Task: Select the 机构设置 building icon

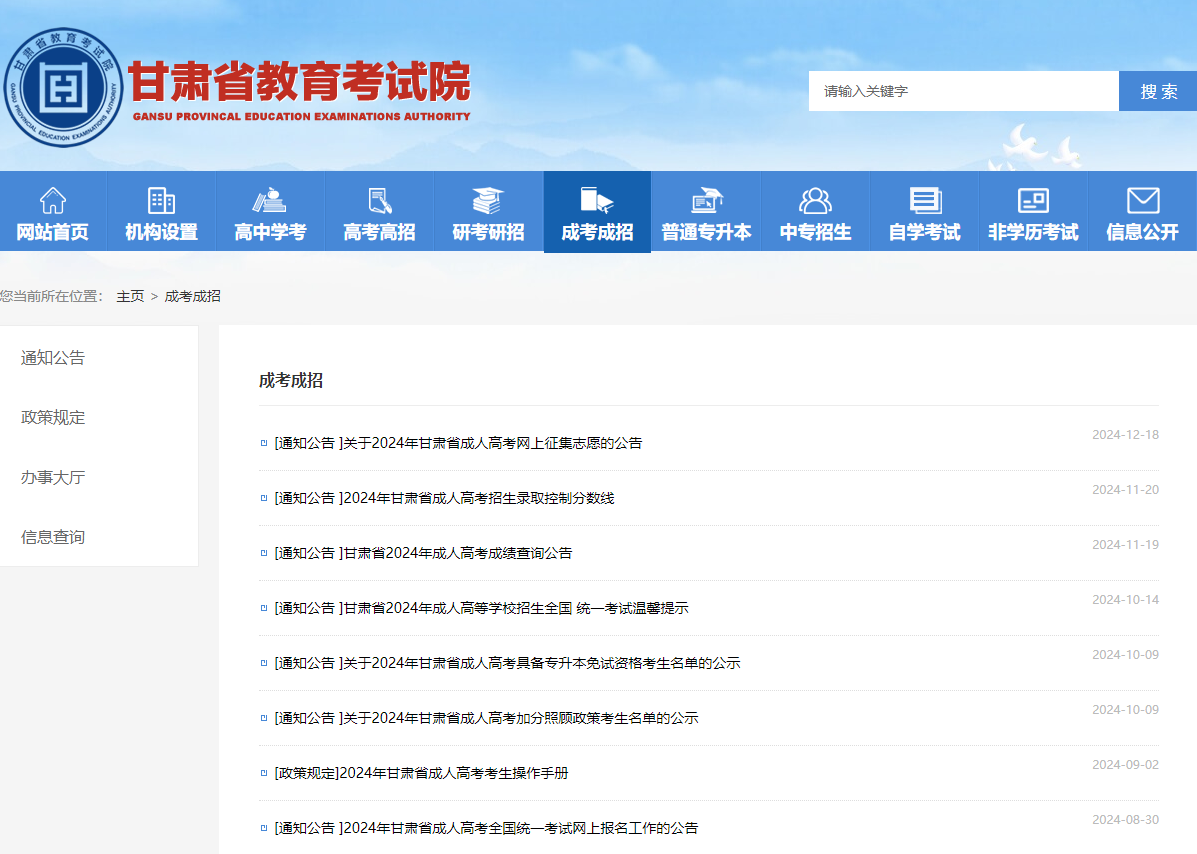Action: click(x=161, y=198)
